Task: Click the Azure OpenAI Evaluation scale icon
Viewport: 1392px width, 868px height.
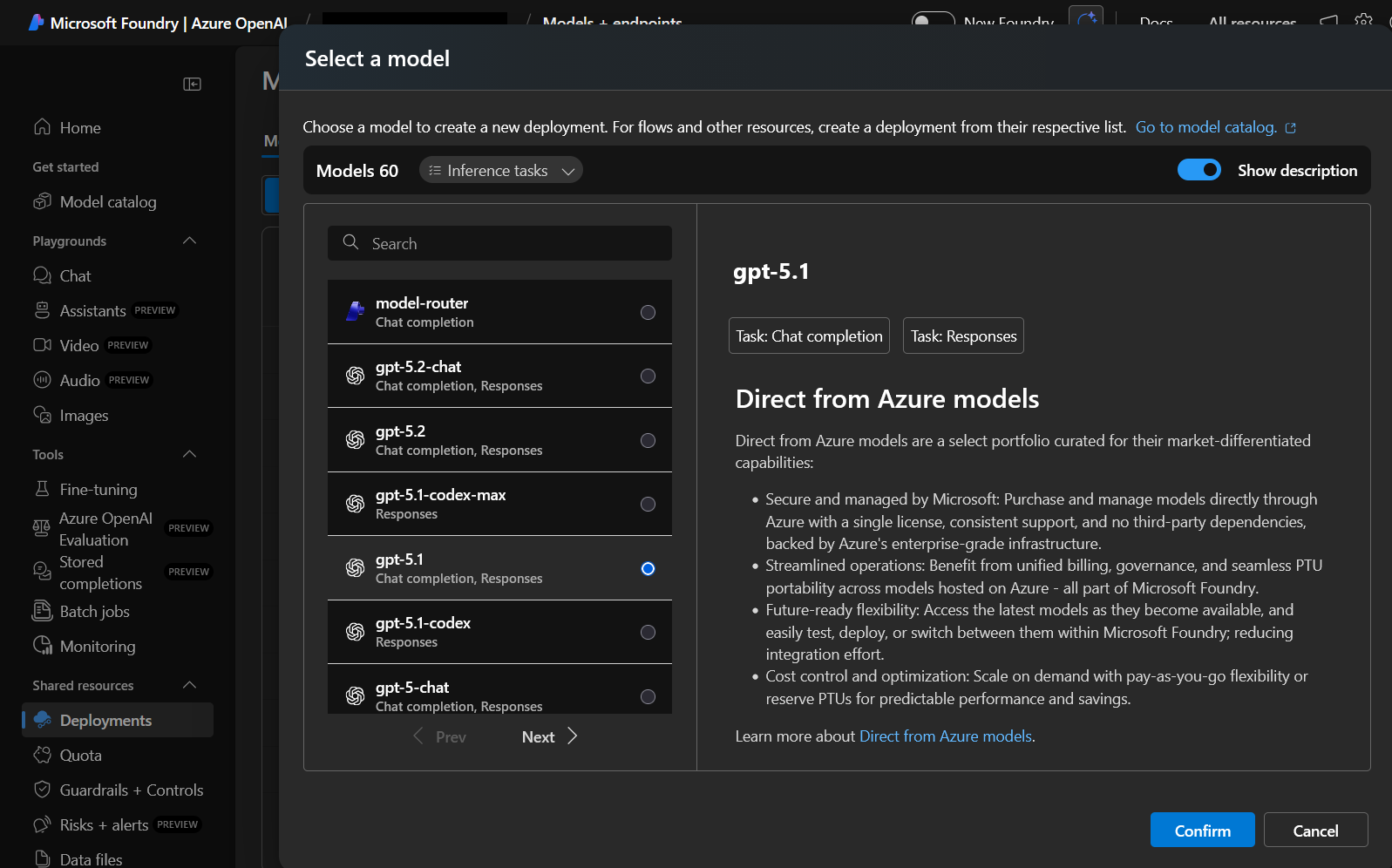Action: [x=41, y=528]
